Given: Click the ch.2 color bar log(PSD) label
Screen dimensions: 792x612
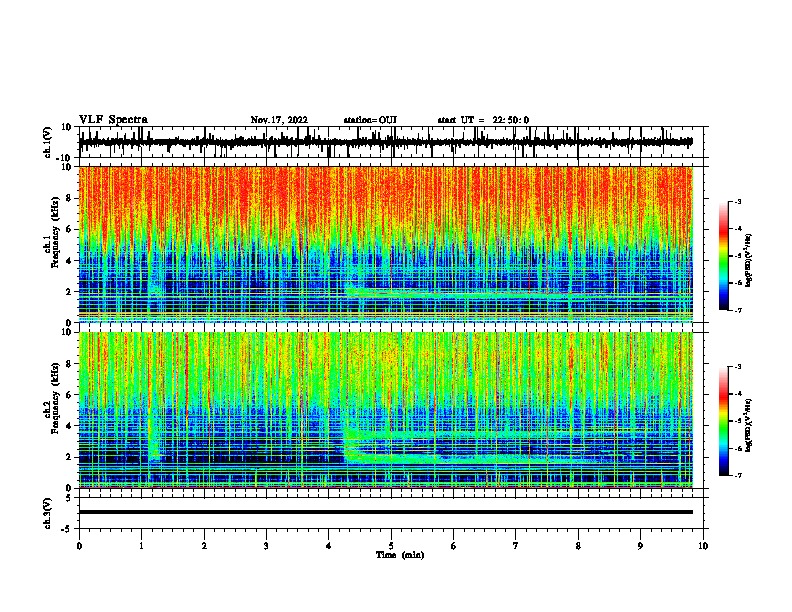Looking at the screenshot, I should click(x=748, y=425).
